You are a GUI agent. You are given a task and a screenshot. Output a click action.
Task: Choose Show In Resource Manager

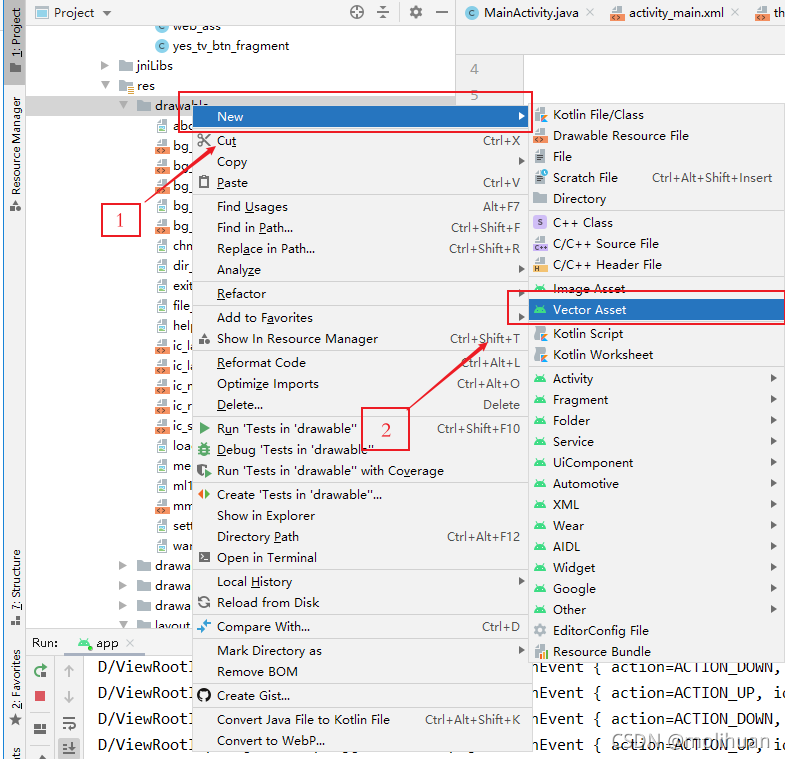click(360, 338)
